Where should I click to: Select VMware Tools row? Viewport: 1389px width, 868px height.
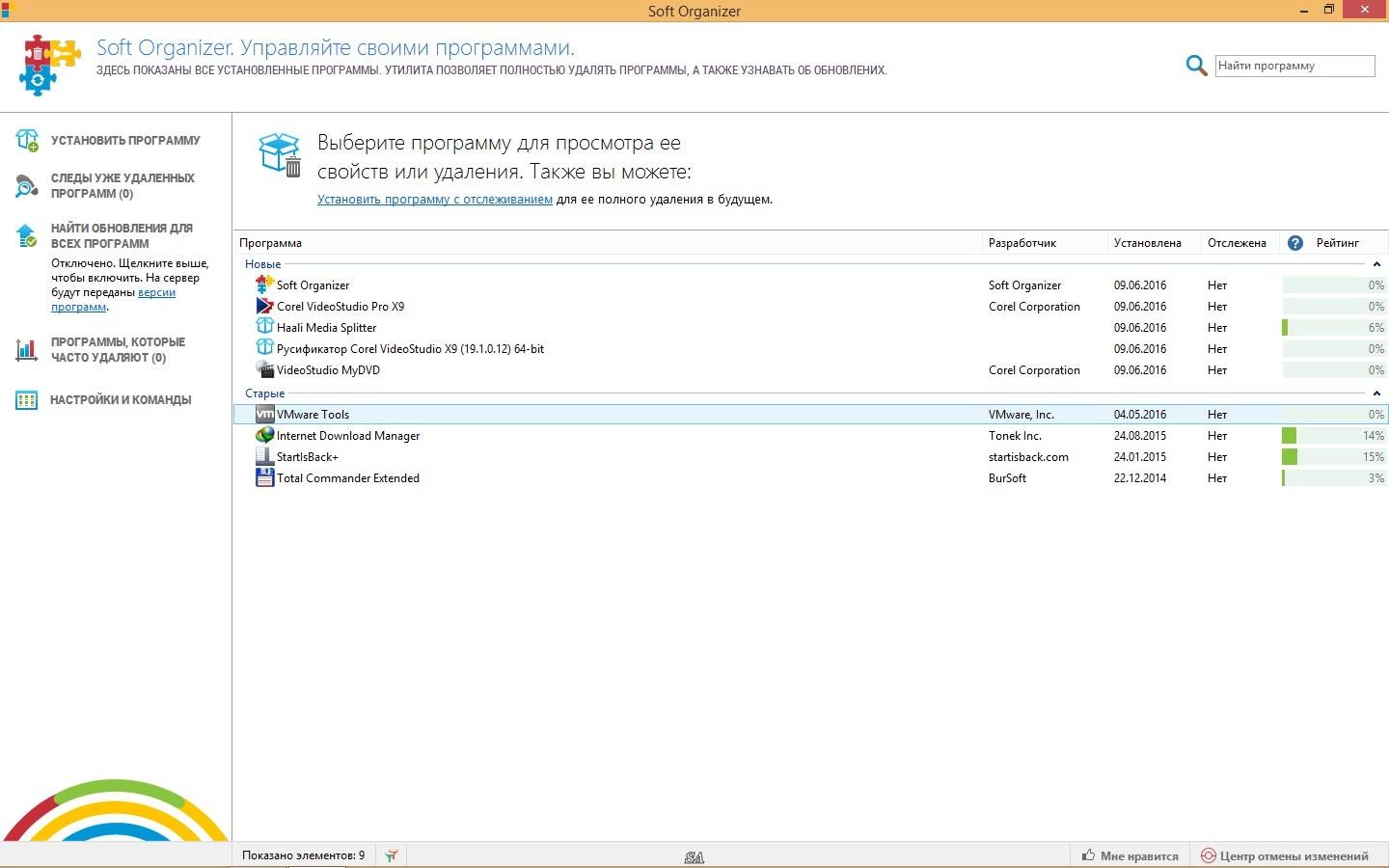tap(810, 415)
